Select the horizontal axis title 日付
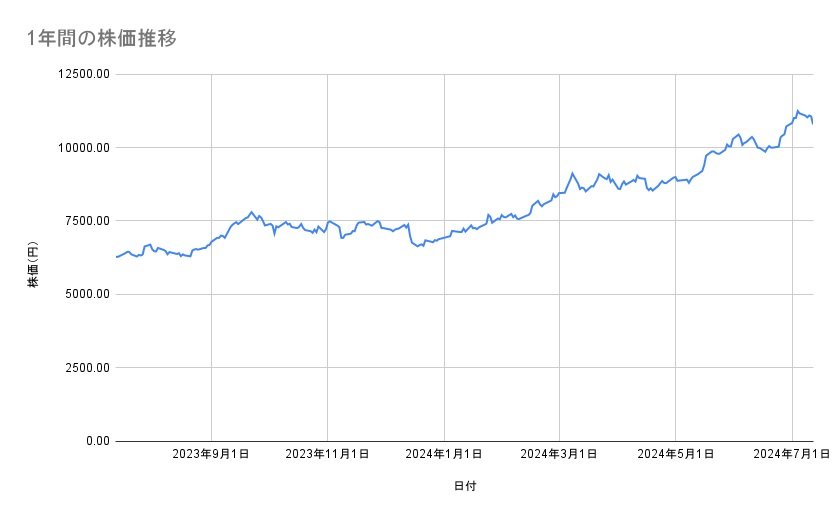Image resolution: width=839 pixels, height=519 pixels. pyautogui.click(x=464, y=486)
